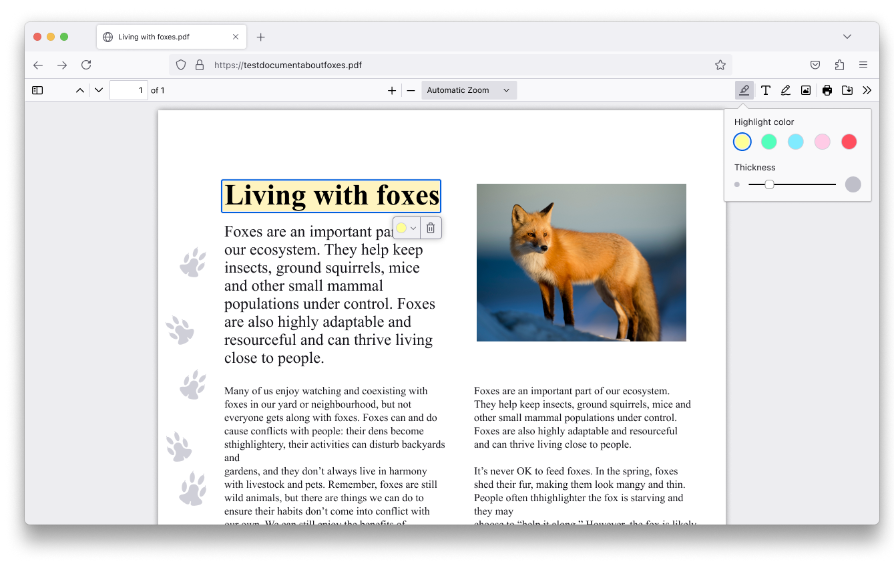Delete the highlight with trash icon
This screenshot has width=894, height=561.
(x=430, y=228)
